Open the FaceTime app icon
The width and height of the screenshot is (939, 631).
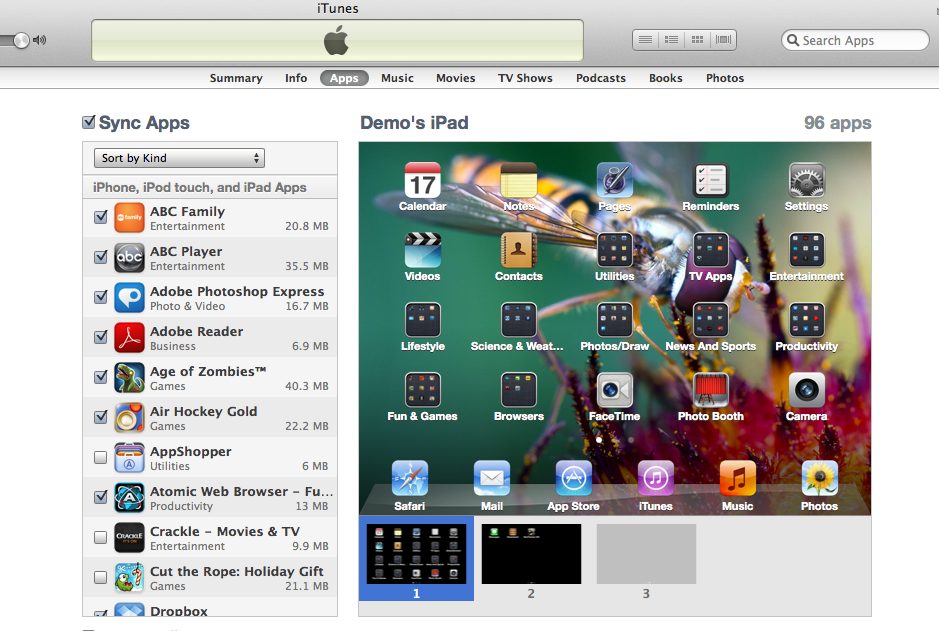pos(614,391)
